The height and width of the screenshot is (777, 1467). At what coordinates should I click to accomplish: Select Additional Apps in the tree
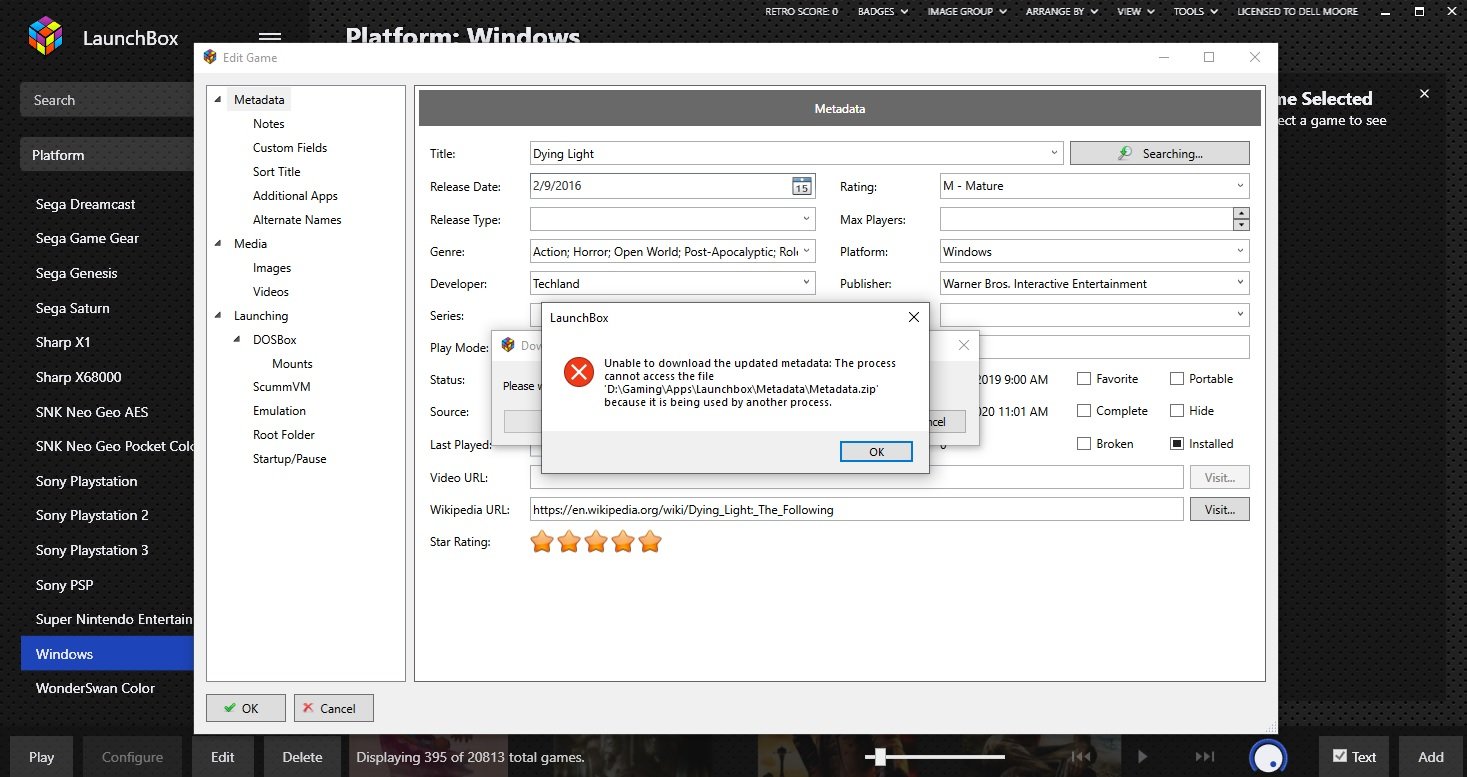click(295, 196)
